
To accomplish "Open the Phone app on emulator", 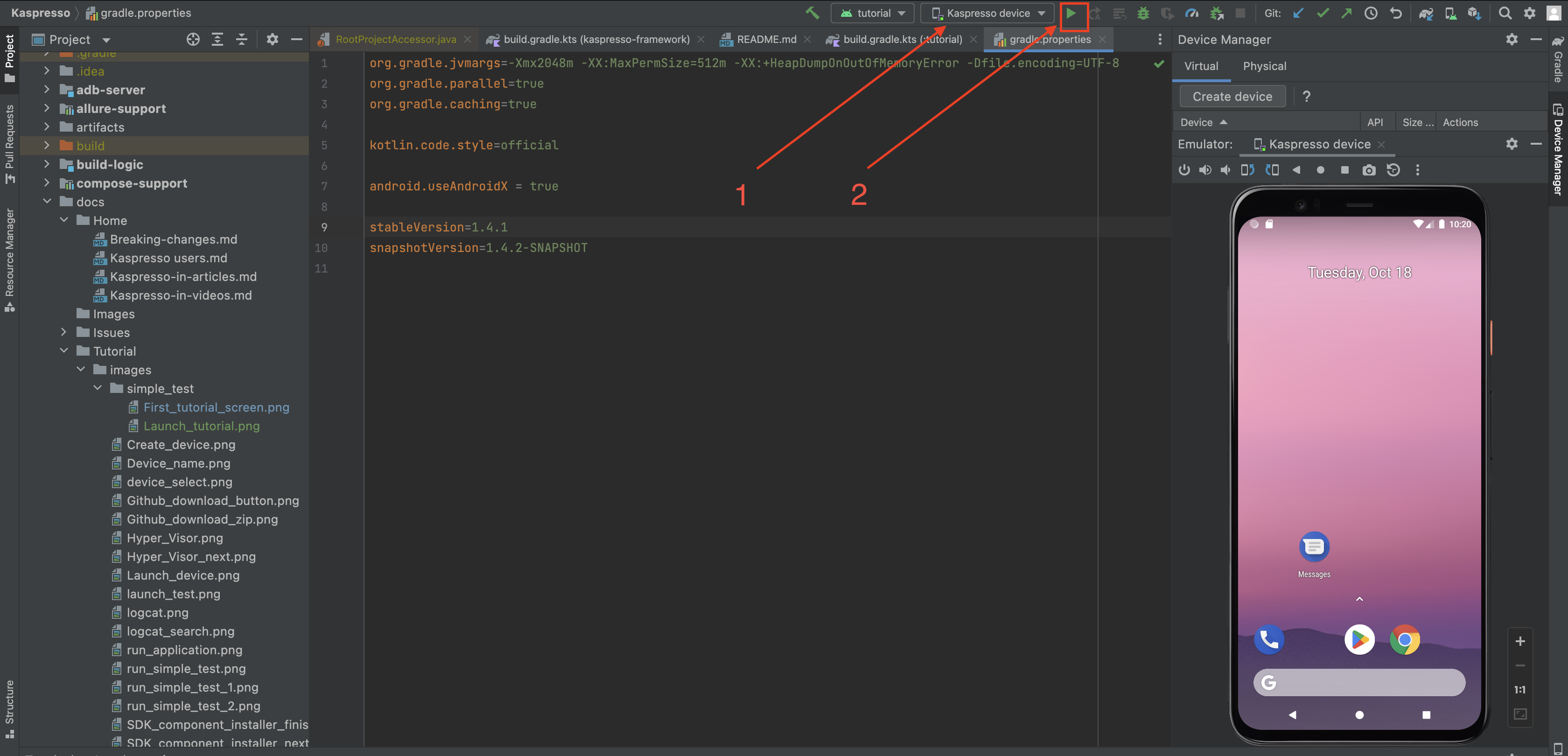I will pos(1269,640).
